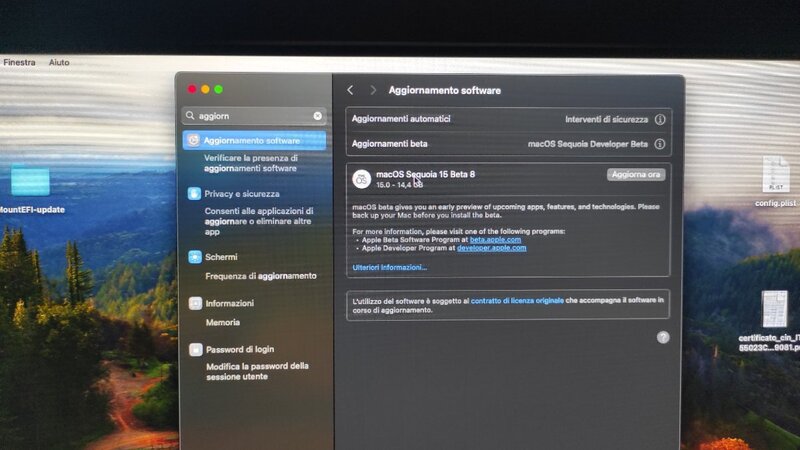Screen dimensions: 800x450
Task: Select Informazioni in the sidebar
Action: [230, 303]
